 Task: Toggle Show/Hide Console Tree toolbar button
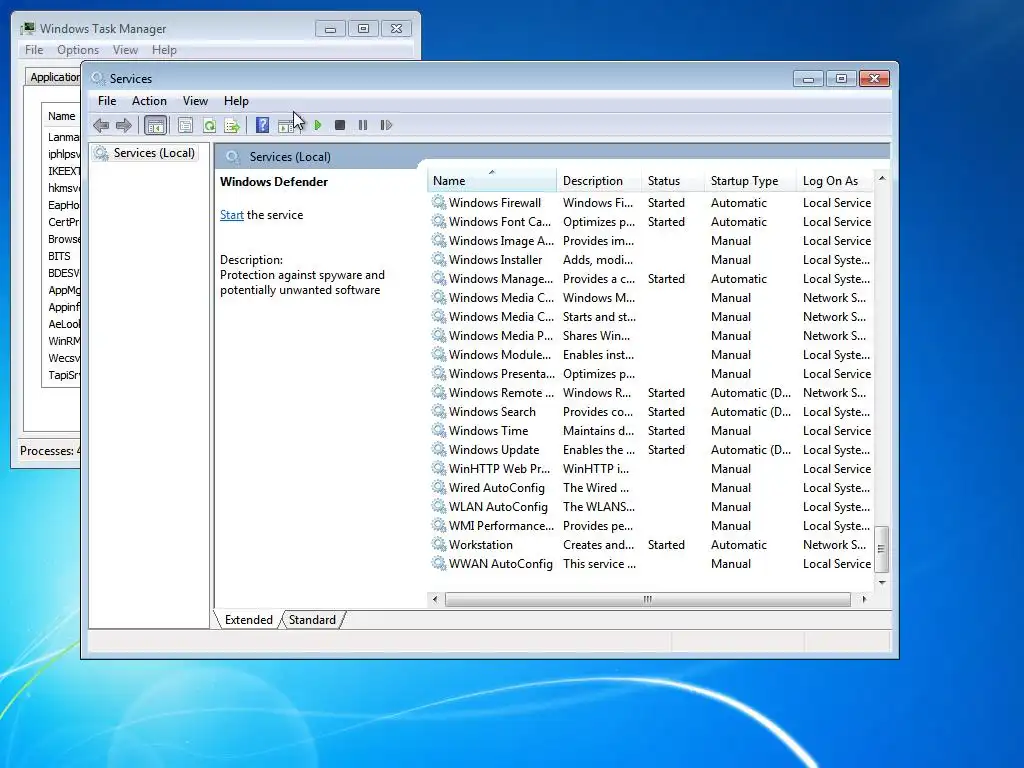(x=155, y=125)
